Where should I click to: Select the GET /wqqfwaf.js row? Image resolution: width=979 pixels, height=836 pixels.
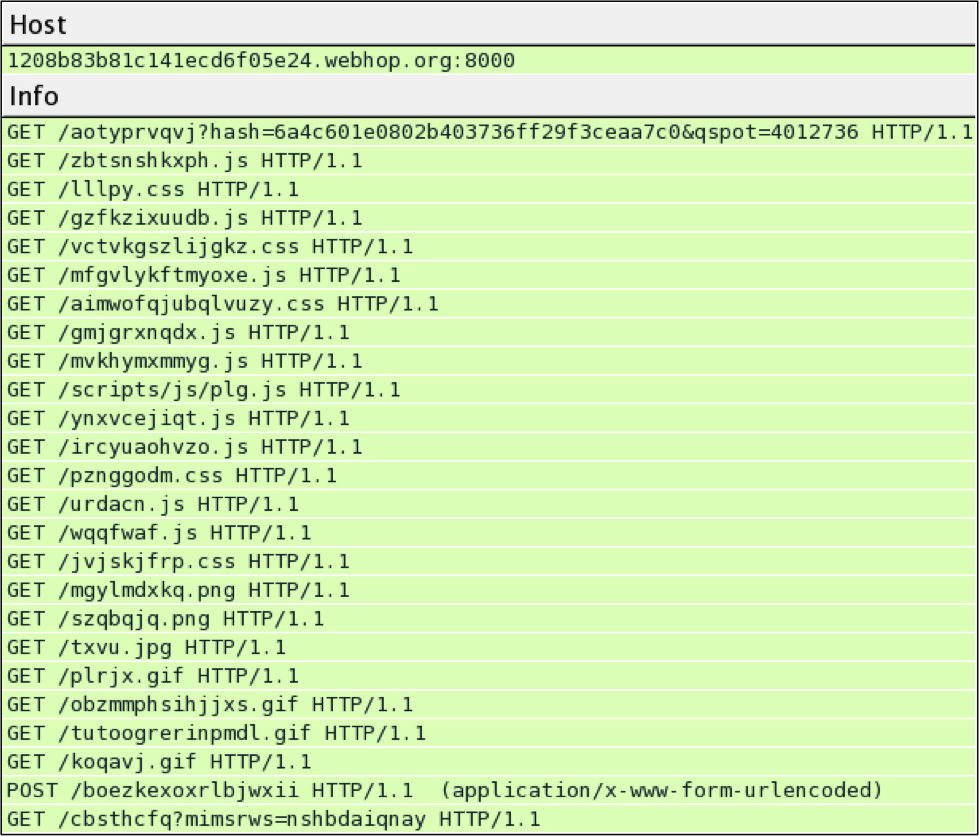pos(489,533)
